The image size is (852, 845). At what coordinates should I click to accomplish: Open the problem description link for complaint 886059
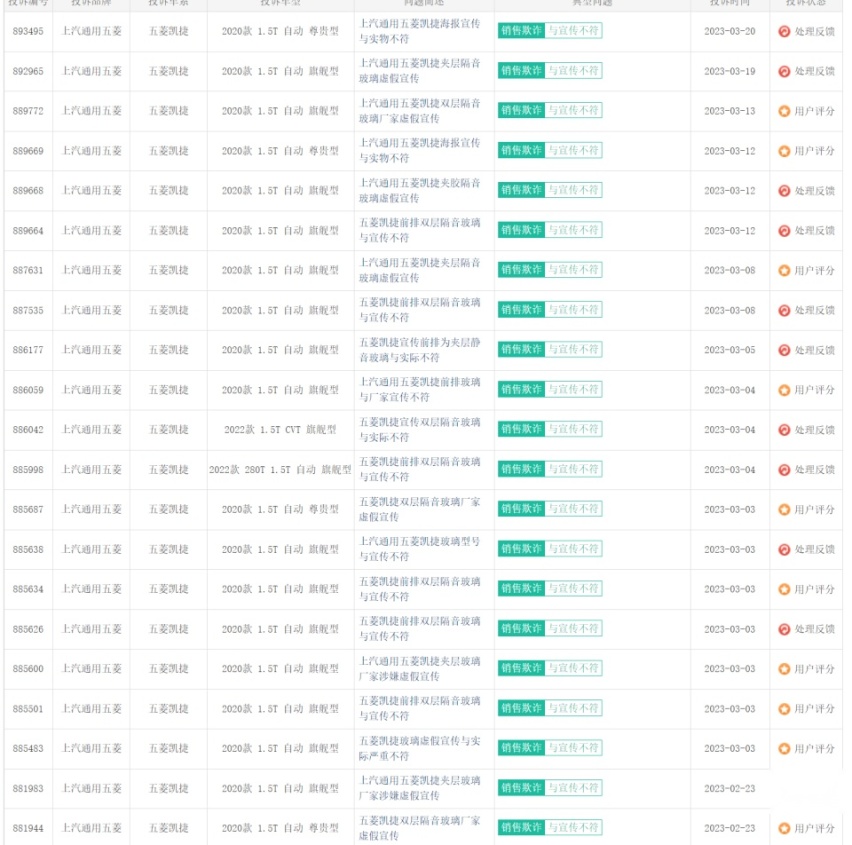click(419, 390)
